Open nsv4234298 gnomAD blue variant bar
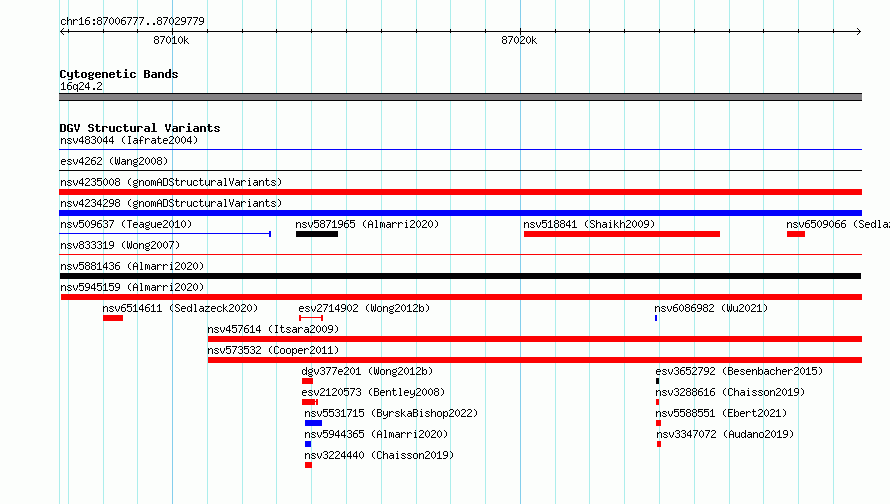Screen dimensions: 890x504 click(460, 213)
